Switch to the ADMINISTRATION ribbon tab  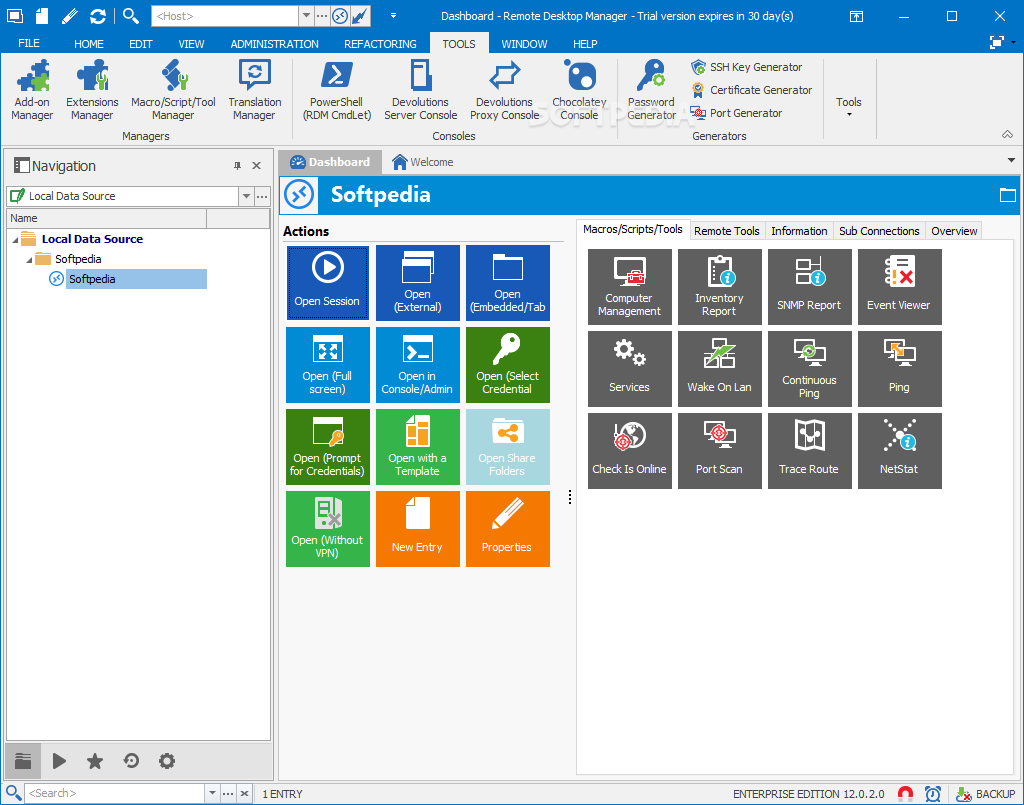coord(274,44)
